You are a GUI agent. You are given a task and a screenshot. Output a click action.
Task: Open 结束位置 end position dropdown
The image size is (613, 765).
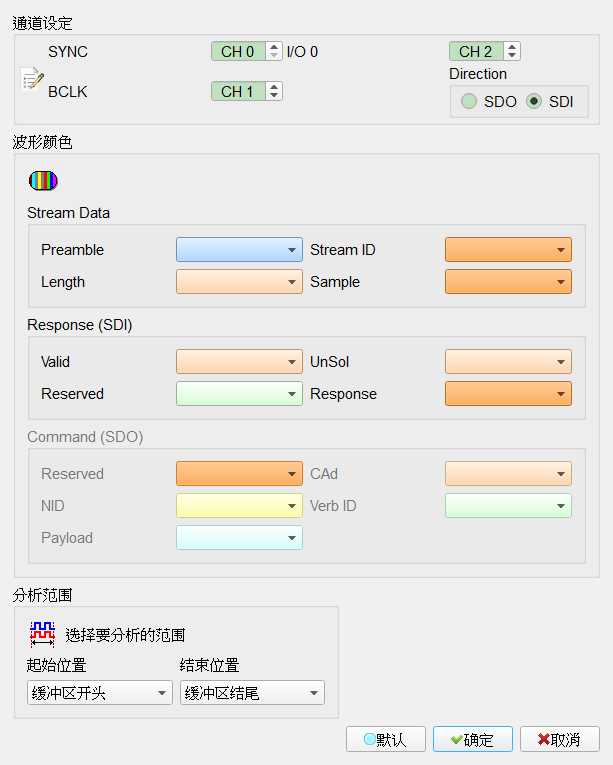(x=252, y=693)
